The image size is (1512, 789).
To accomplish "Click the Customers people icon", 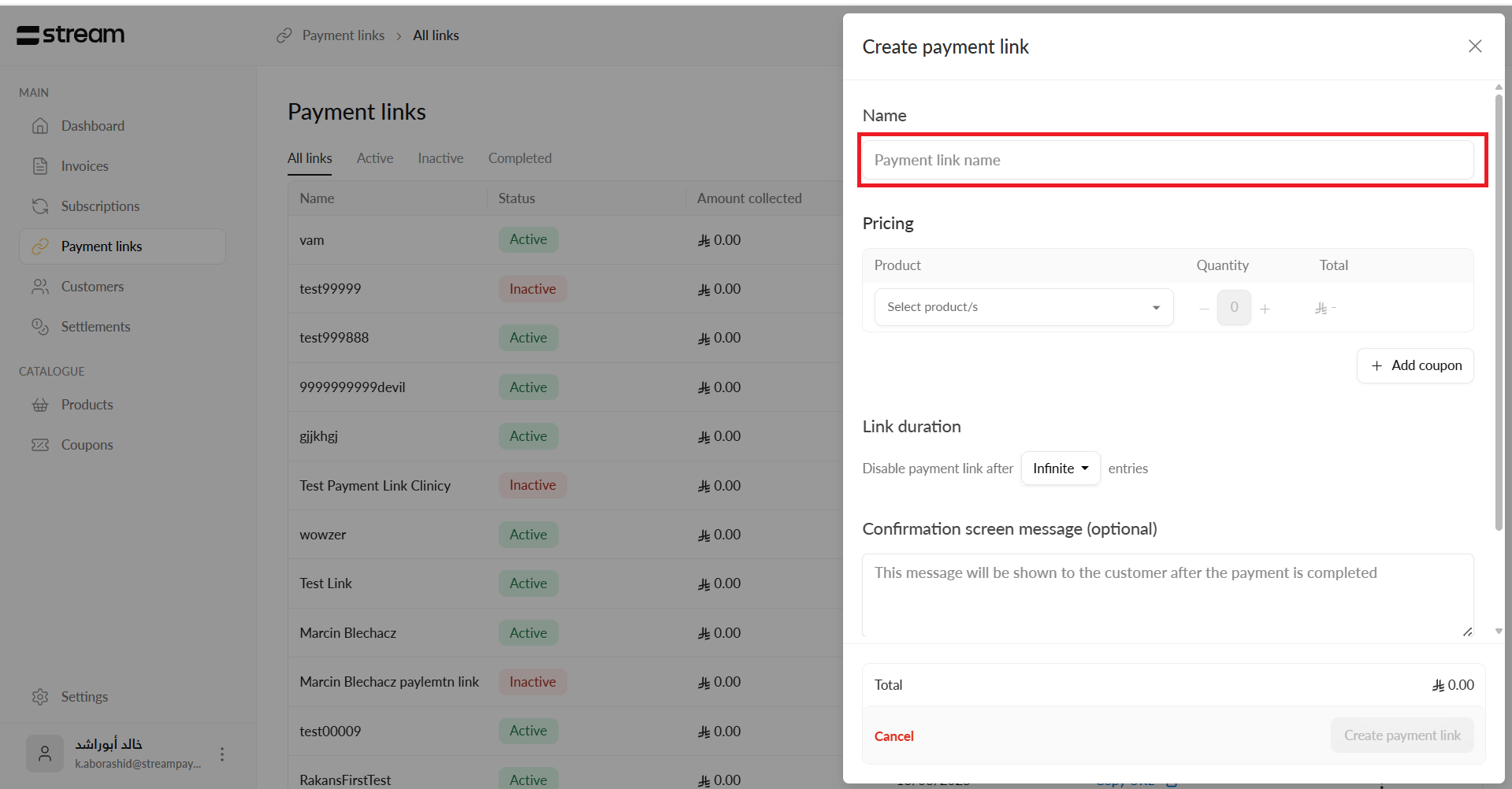I will pyautogui.click(x=40, y=287).
